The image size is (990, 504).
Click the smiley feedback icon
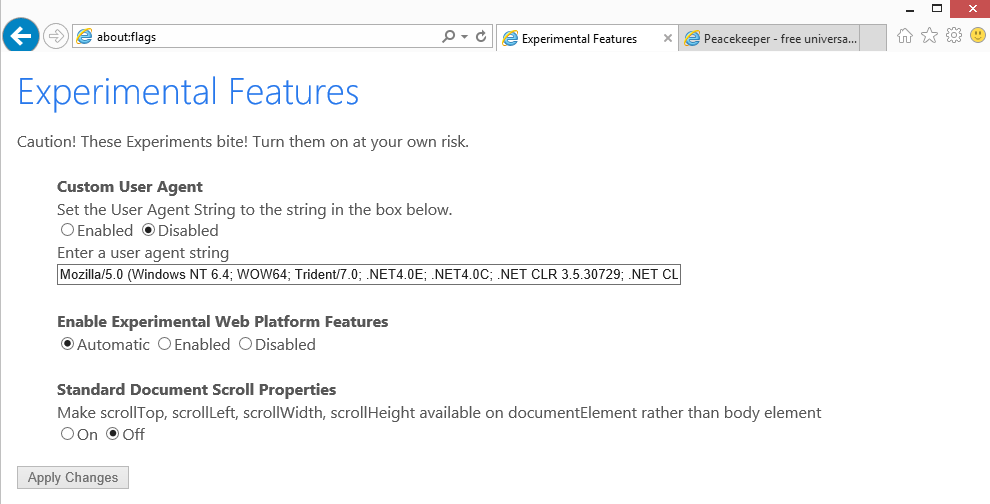[x=978, y=35]
